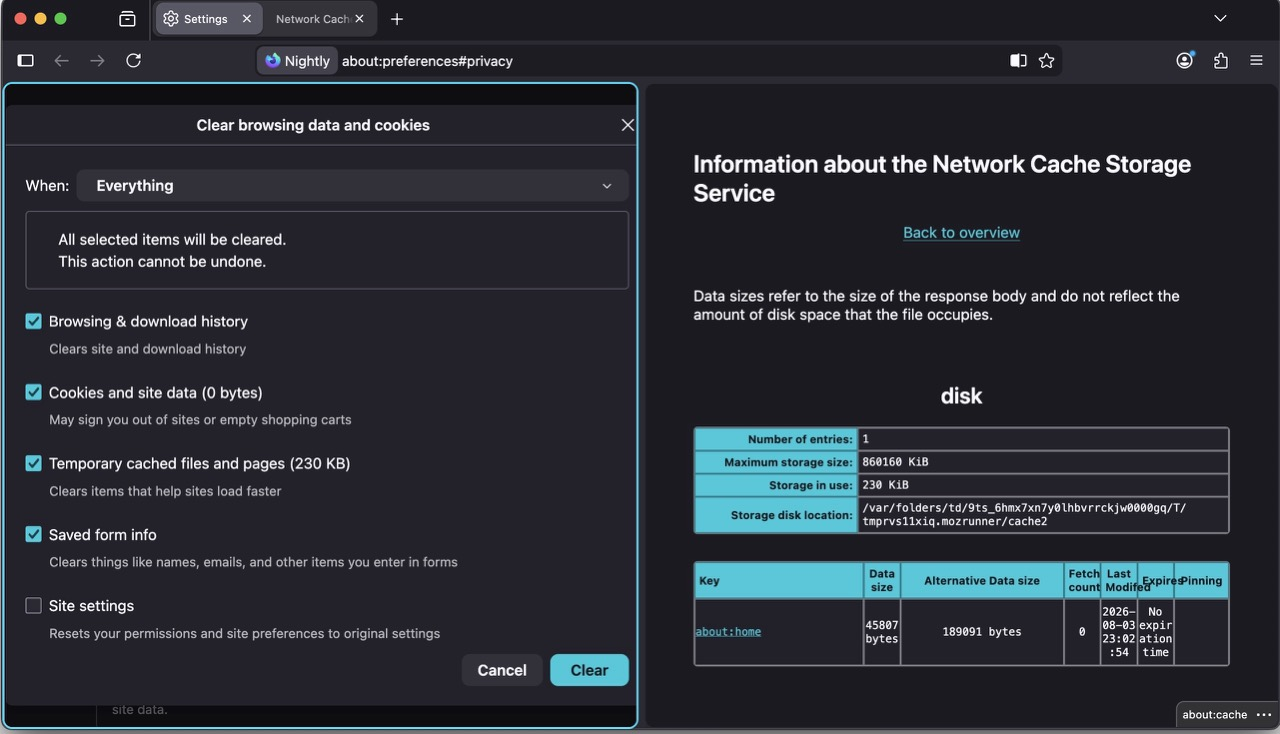Bookmark this page with the star icon
1280x734 pixels.
pyautogui.click(x=1046, y=61)
